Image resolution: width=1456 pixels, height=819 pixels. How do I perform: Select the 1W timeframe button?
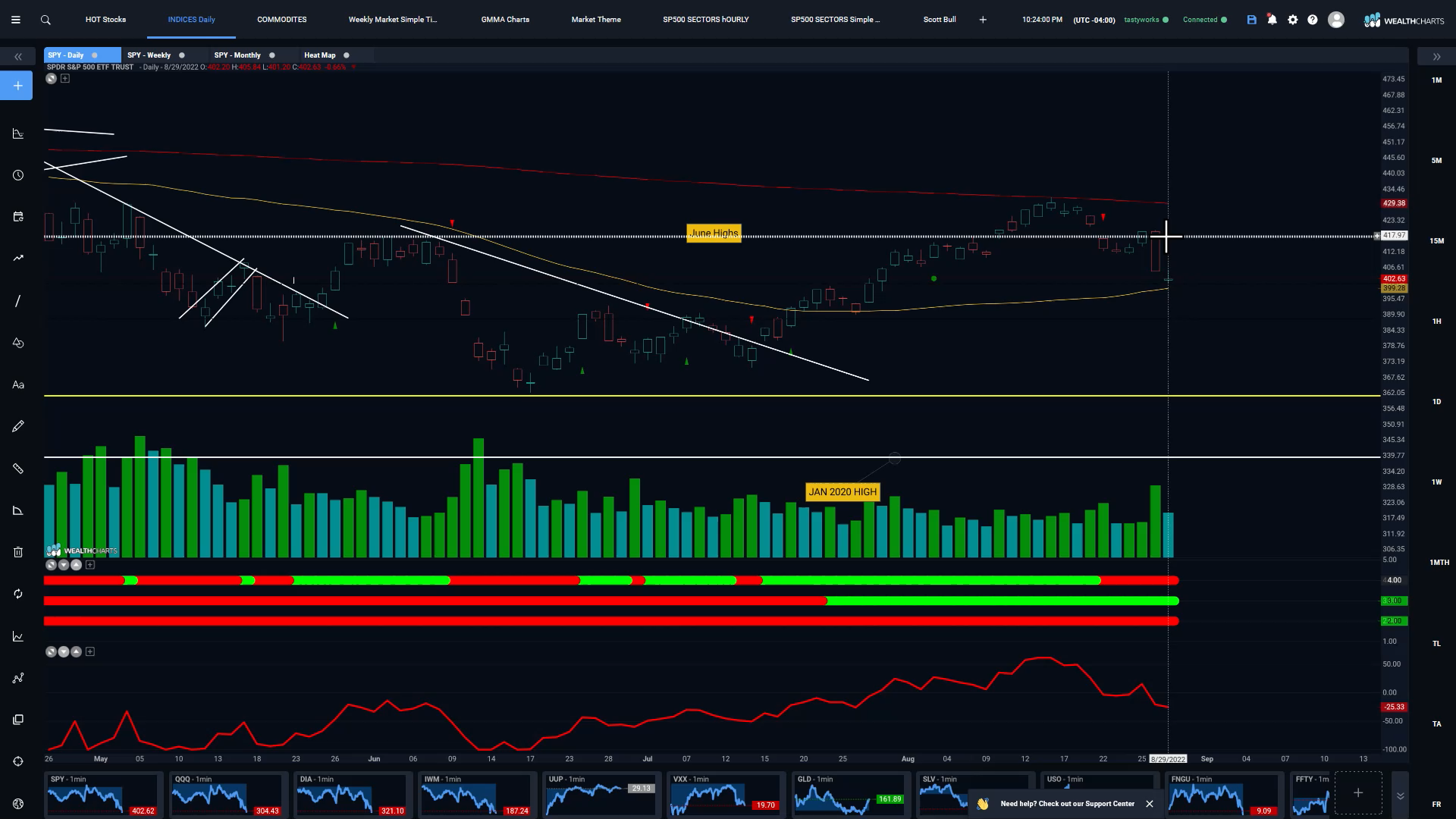point(1436,482)
